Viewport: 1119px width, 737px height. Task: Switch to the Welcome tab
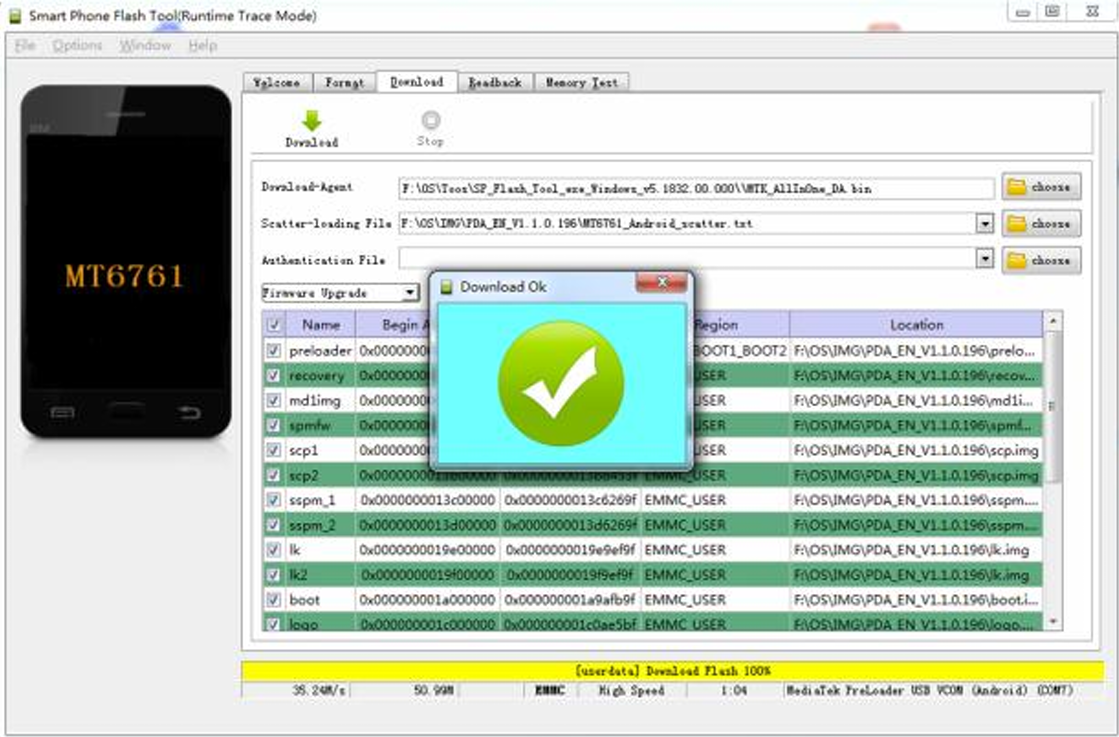point(277,83)
